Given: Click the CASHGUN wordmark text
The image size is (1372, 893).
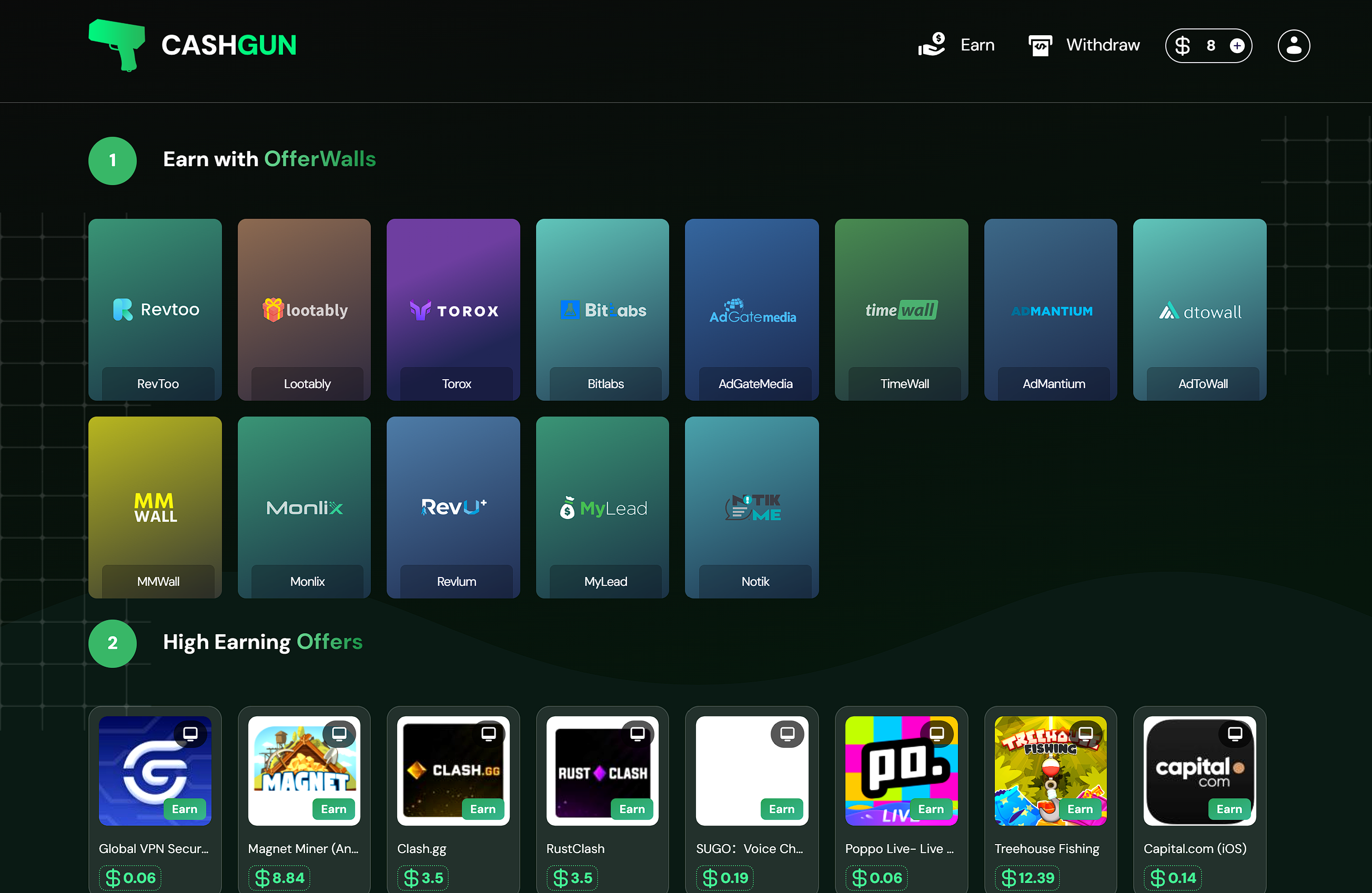Looking at the screenshot, I should pos(229,45).
